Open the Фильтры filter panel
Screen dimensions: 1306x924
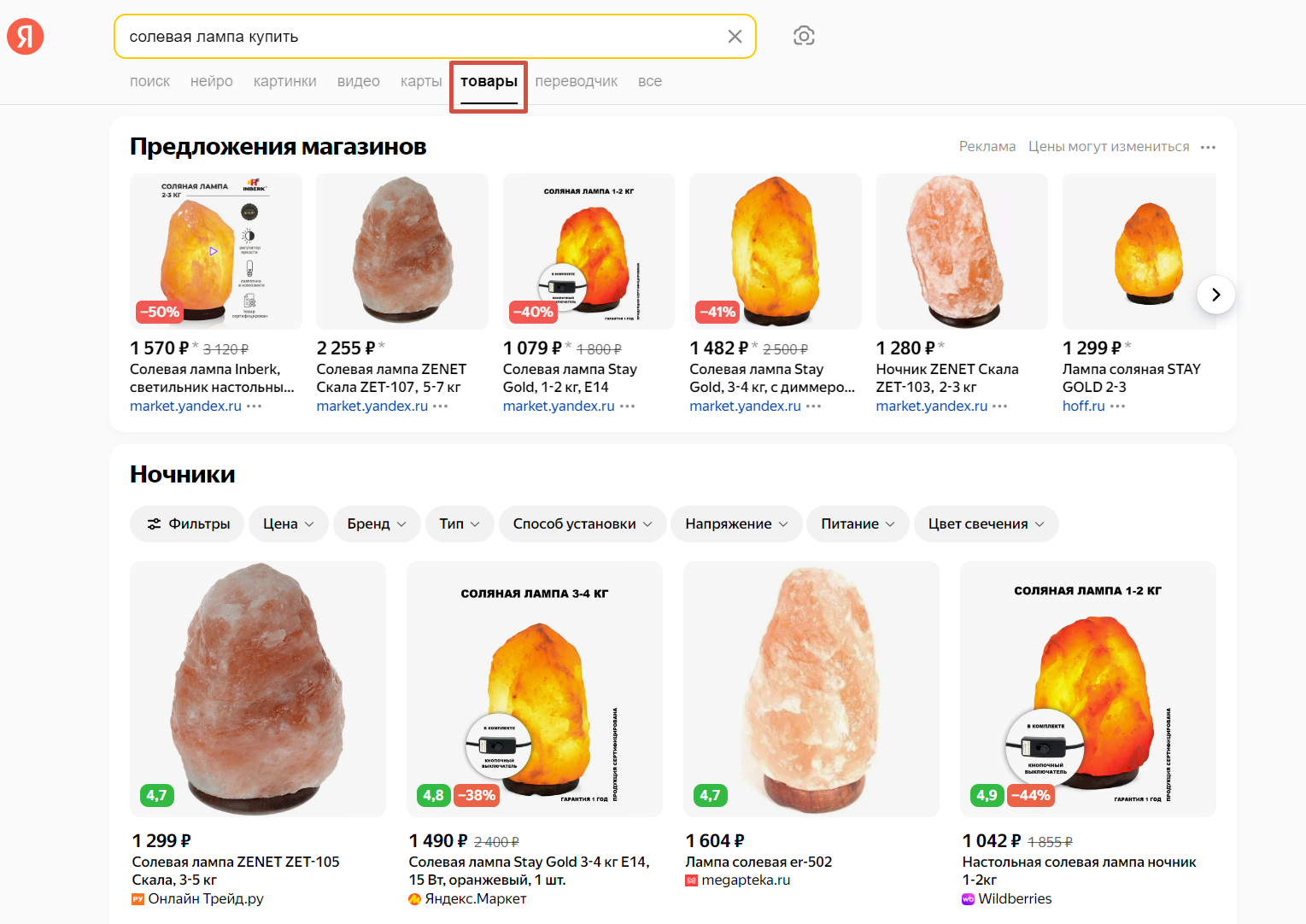187,523
